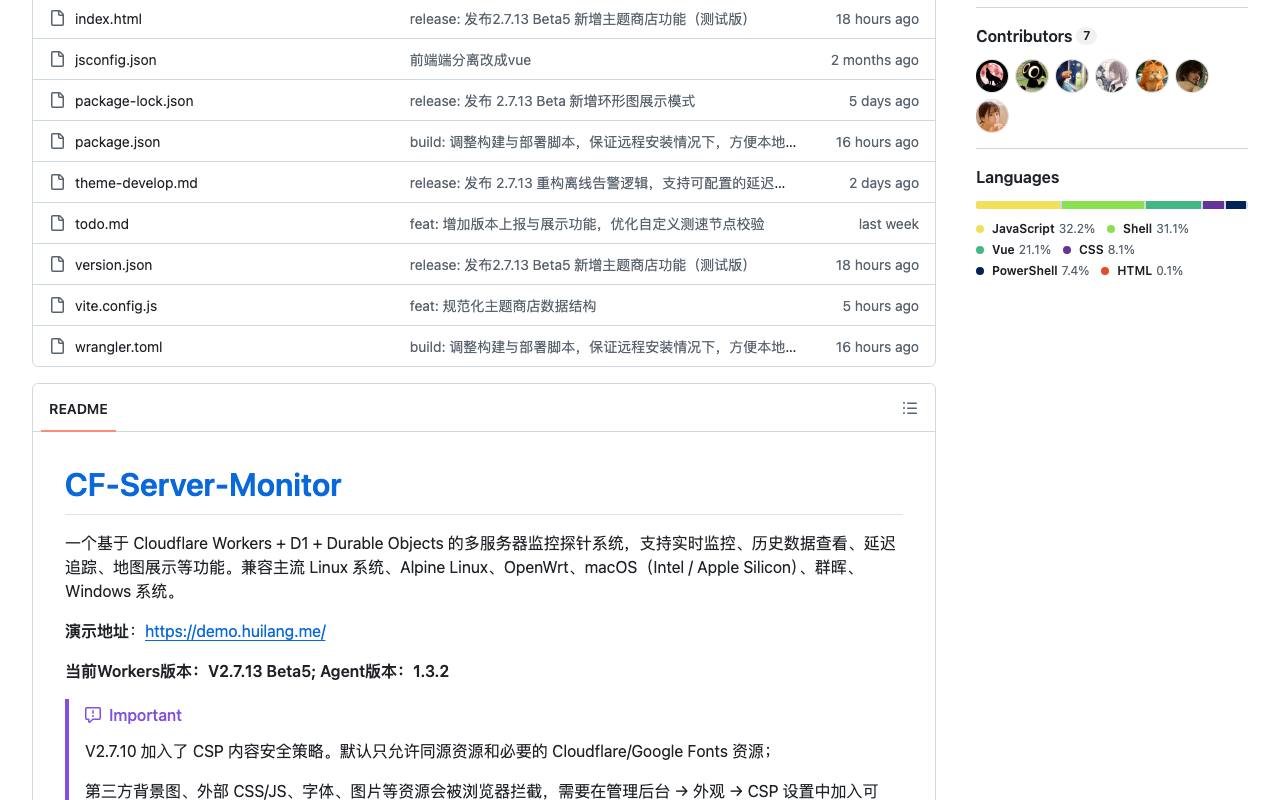Open the index.html file
This screenshot has height=800, width=1280.
click(108, 19)
